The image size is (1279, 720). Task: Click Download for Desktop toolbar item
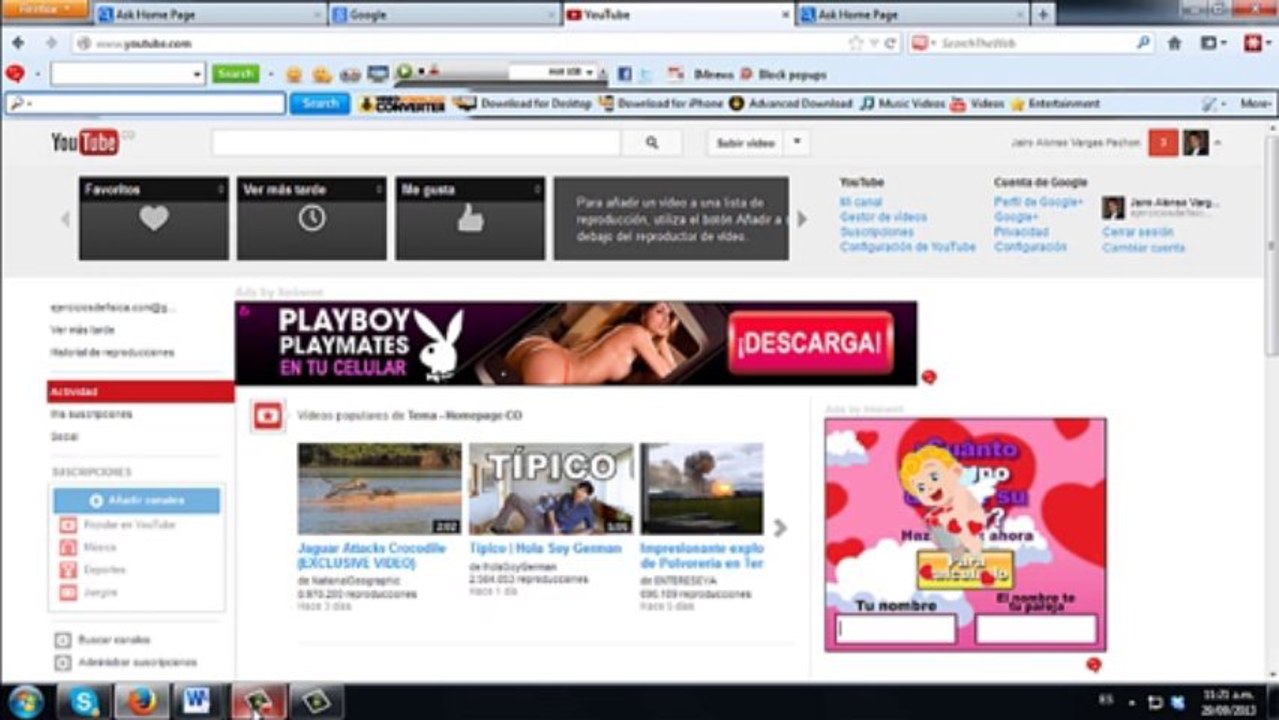click(523, 103)
